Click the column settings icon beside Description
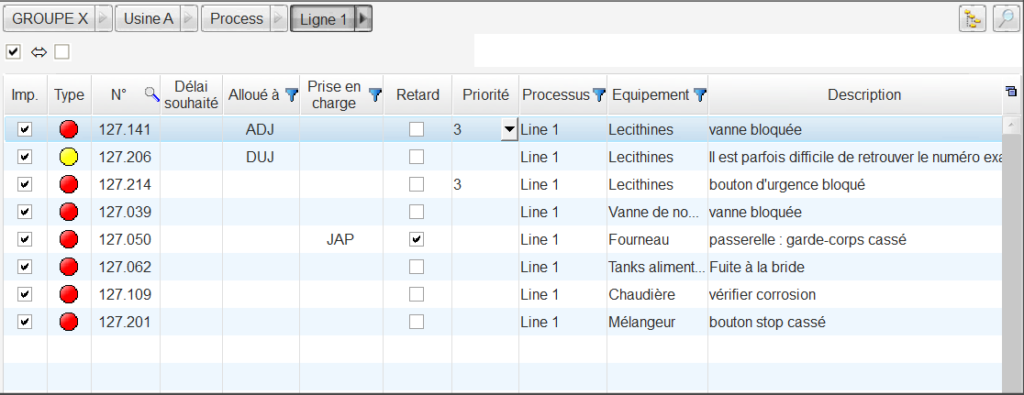This screenshot has width=1024, height=395. pos(1011,91)
